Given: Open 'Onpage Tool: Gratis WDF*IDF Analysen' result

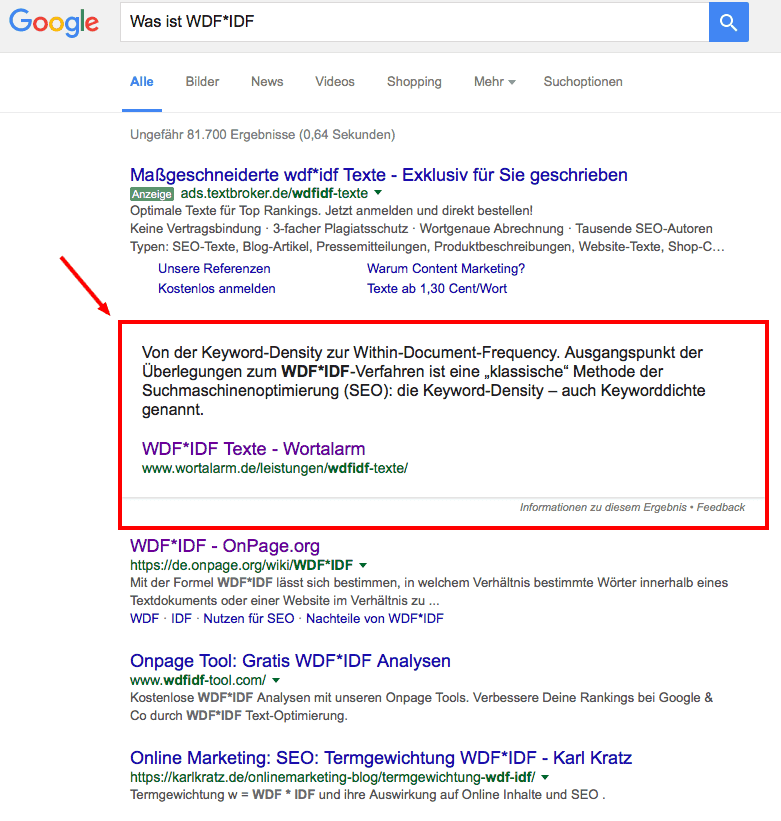Looking at the screenshot, I should [x=290, y=661].
